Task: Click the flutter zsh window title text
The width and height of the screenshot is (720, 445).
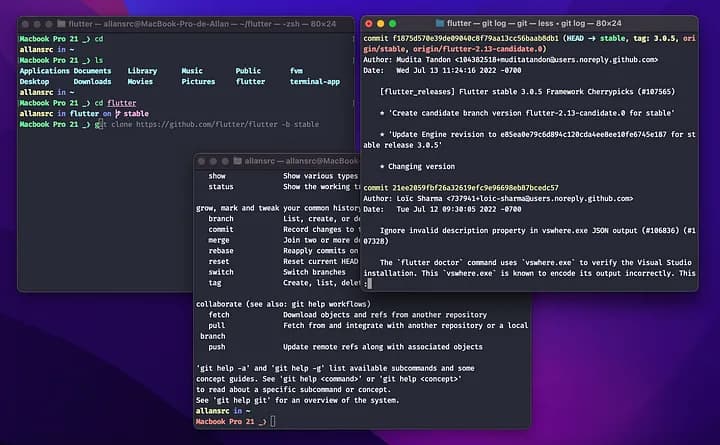Action: coord(202,24)
